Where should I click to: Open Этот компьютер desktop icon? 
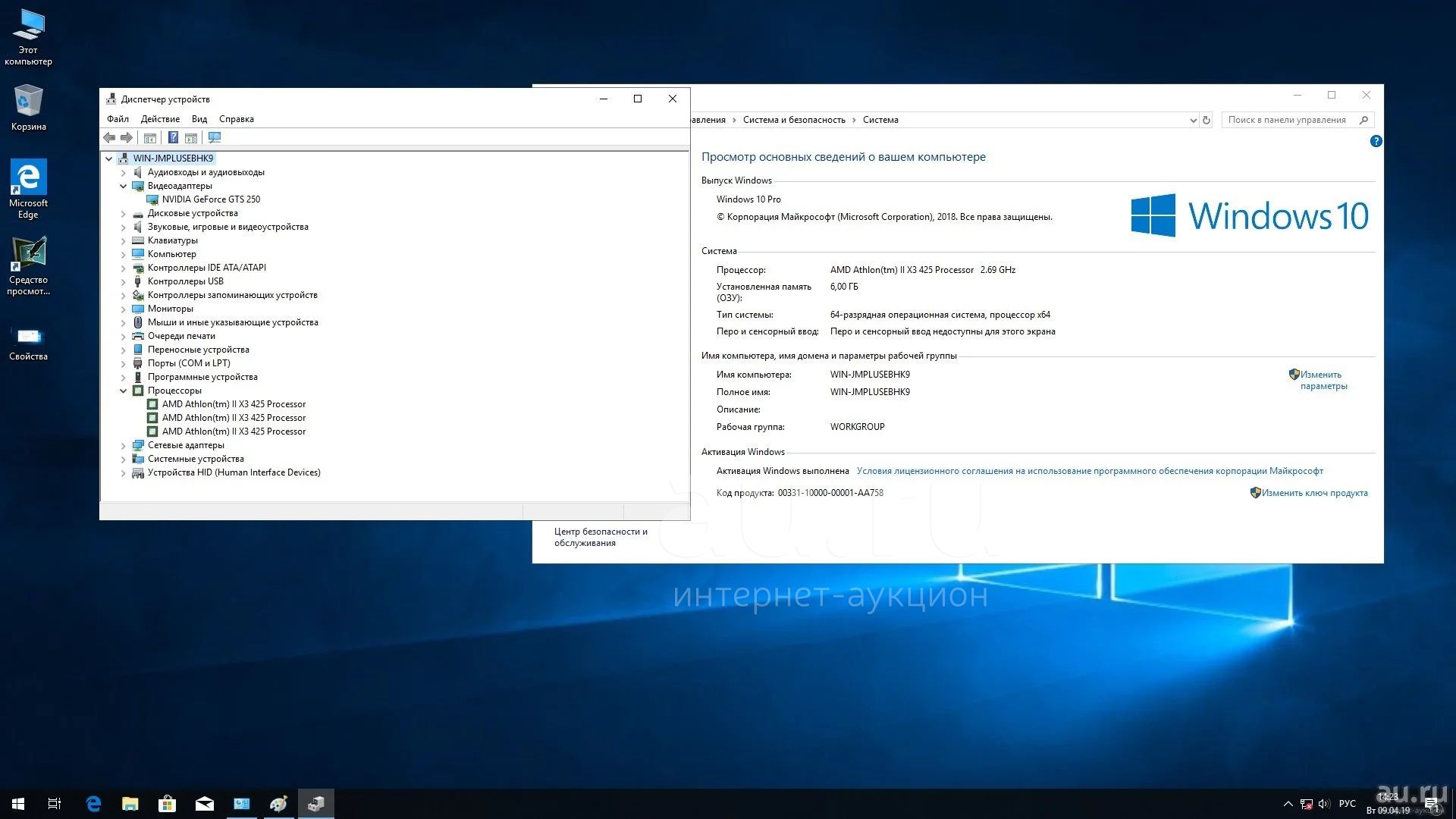click(28, 37)
